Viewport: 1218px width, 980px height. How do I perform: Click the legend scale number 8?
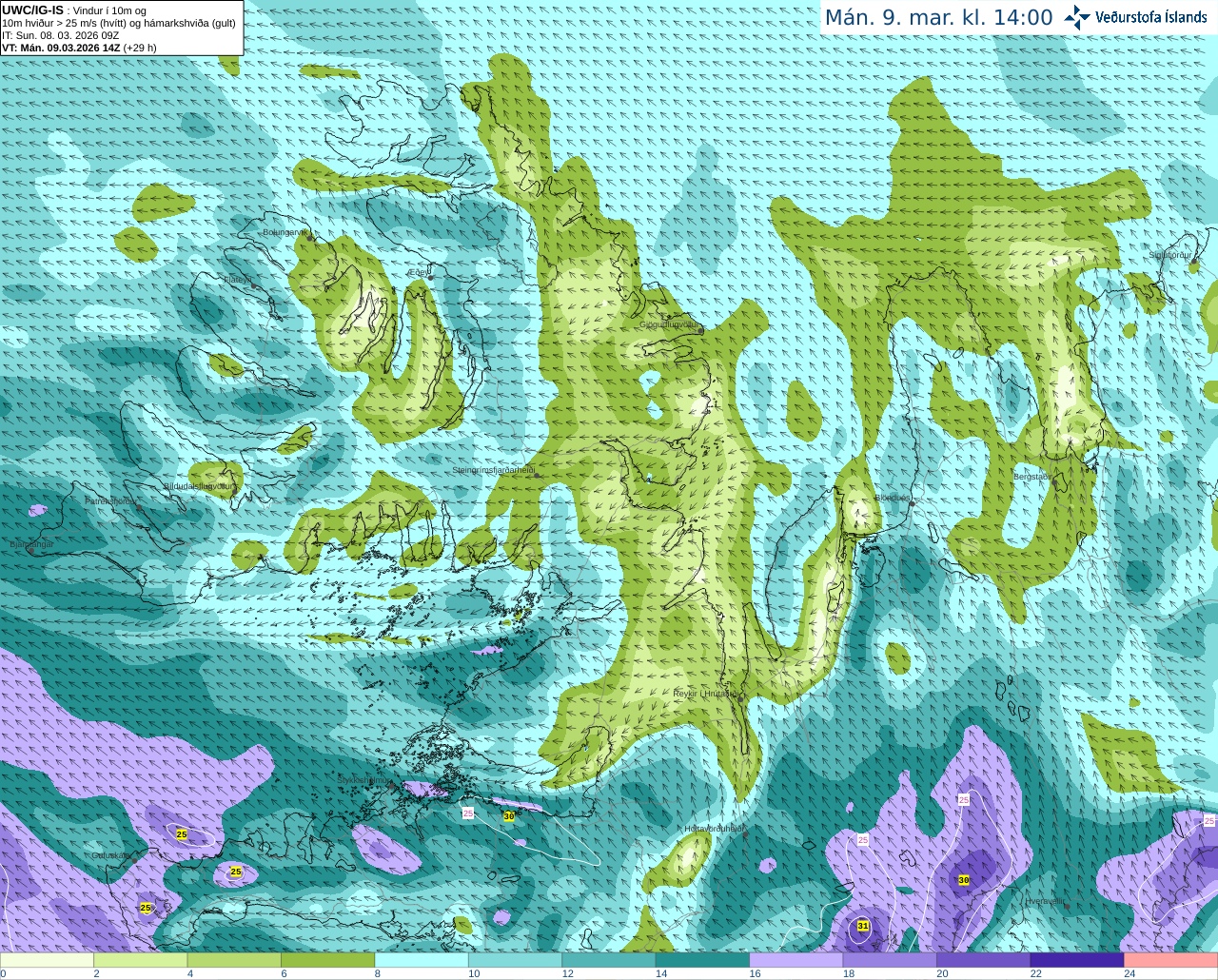click(378, 973)
